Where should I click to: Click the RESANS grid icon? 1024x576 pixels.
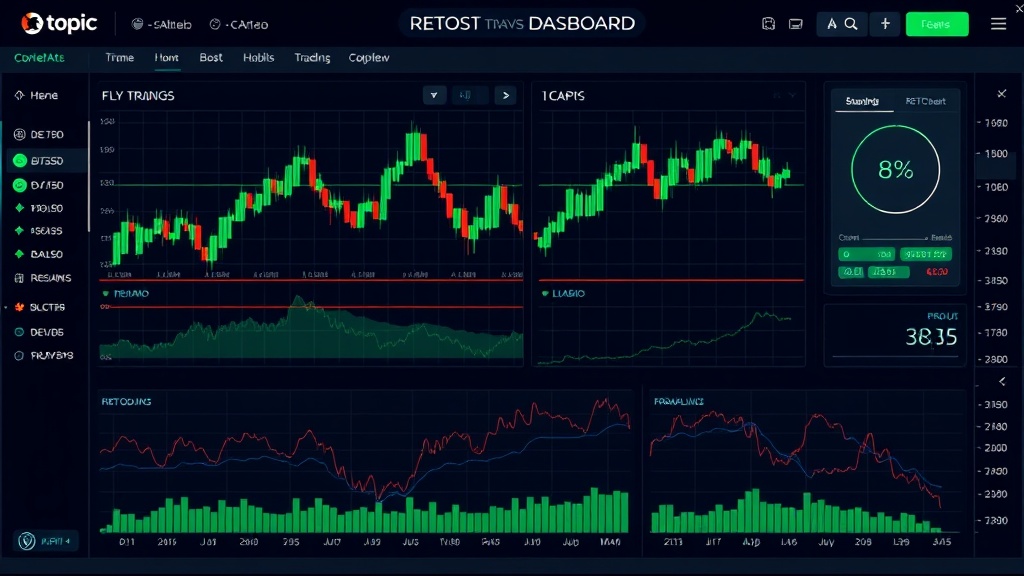(19, 278)
